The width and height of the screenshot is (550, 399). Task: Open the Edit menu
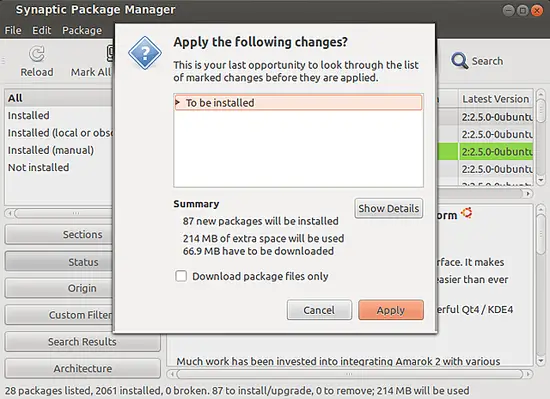[x=41, y=31]
